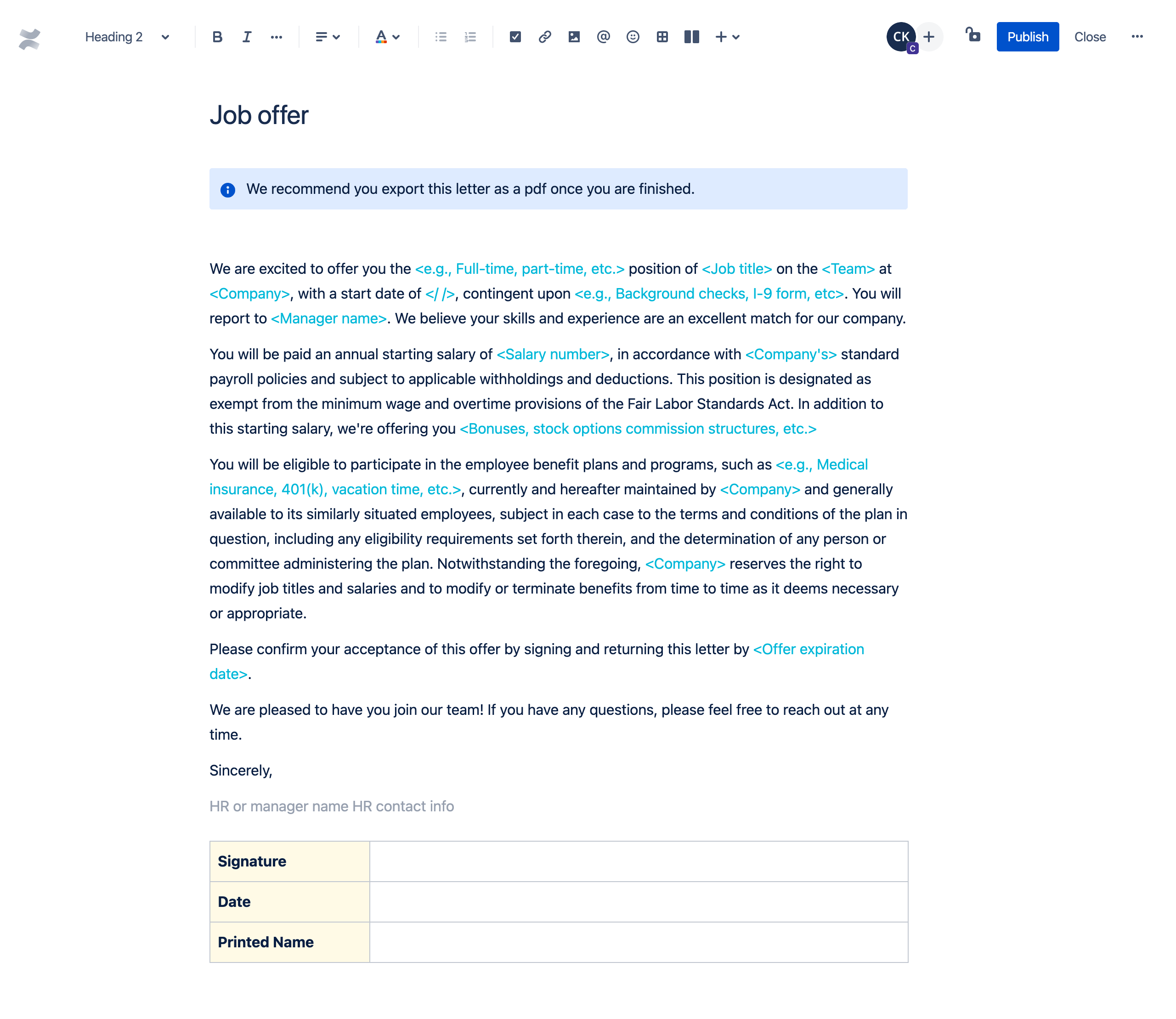The width and height of the screenshot is (1176, 1019).
Task: Enable more formatting options toggle
Action: [x=275, y=37]
